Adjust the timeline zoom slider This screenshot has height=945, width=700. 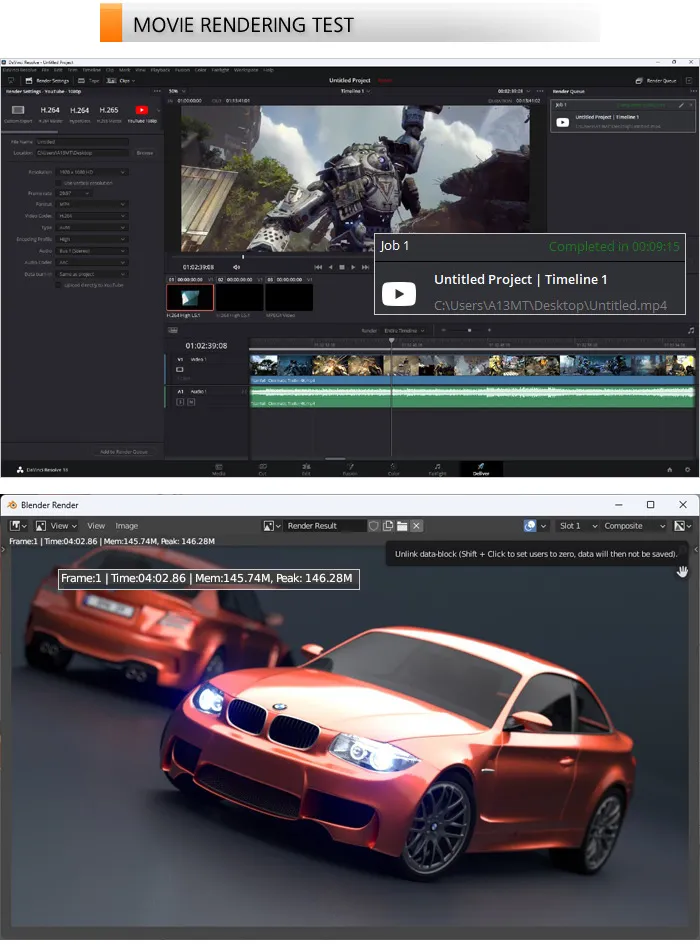(467, 330)
